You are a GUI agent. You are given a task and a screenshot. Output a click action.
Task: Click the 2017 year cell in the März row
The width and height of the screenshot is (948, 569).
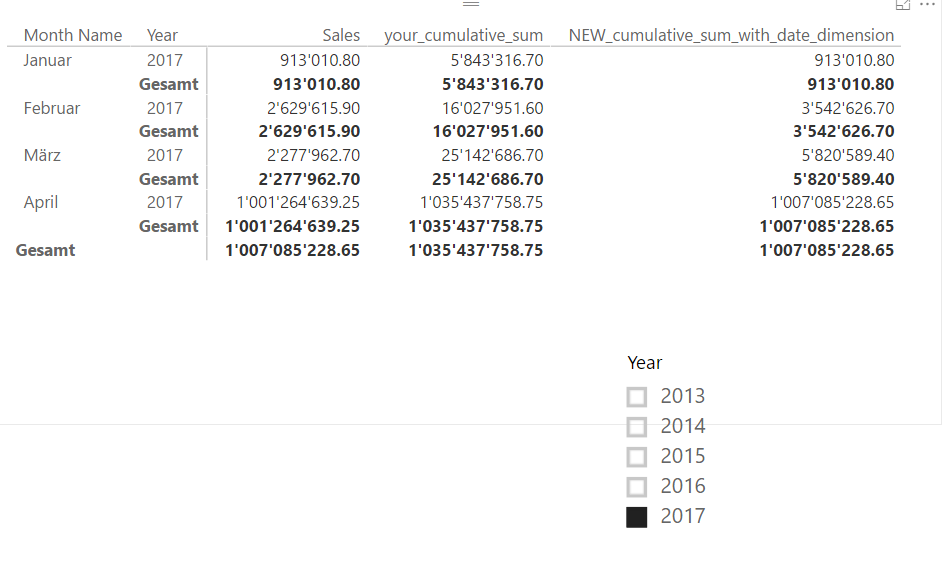point(164,155)
